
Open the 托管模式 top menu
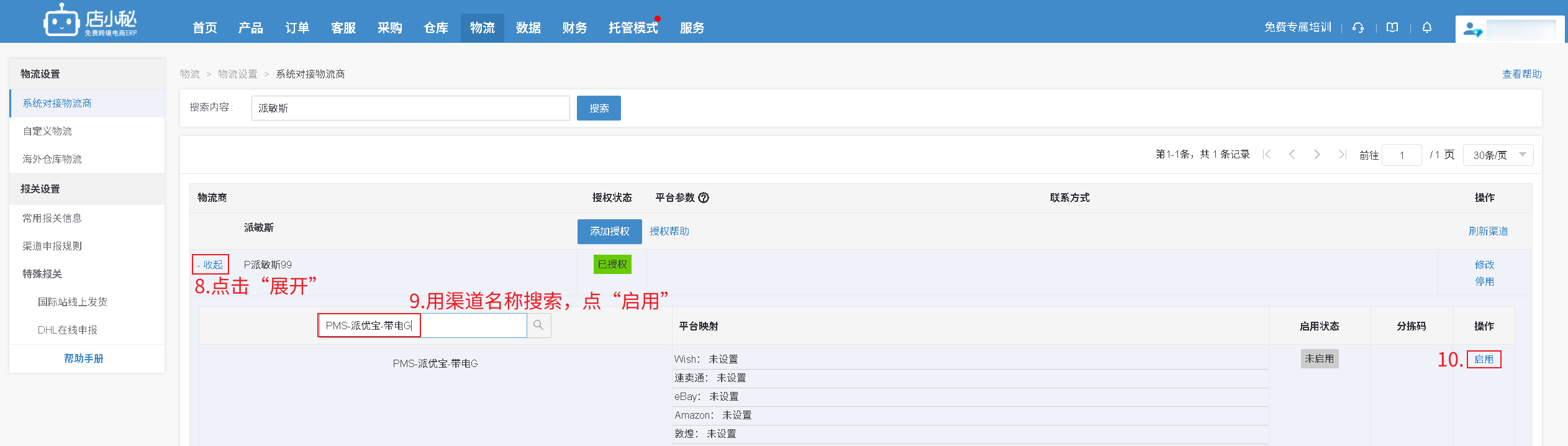point(633,28)
